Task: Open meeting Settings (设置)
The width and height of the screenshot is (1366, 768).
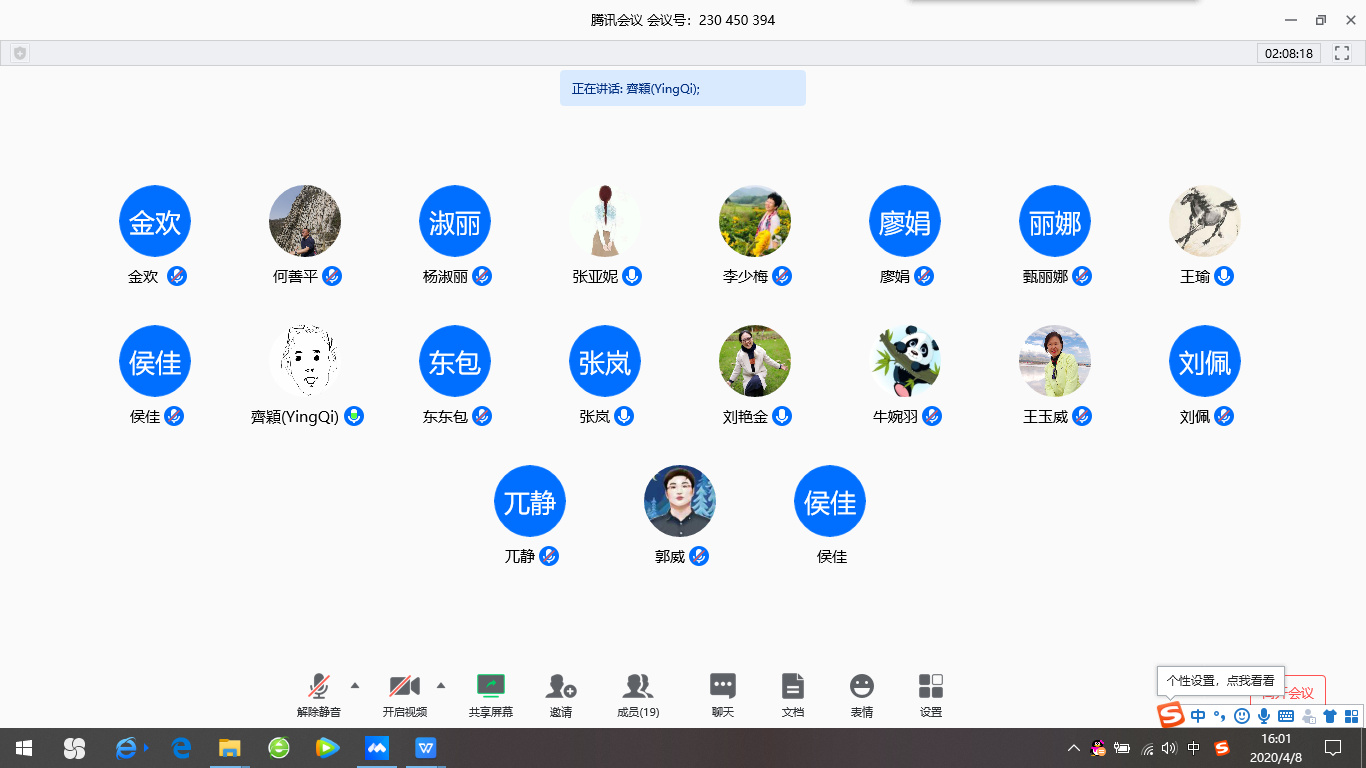Action: (930, 687)
